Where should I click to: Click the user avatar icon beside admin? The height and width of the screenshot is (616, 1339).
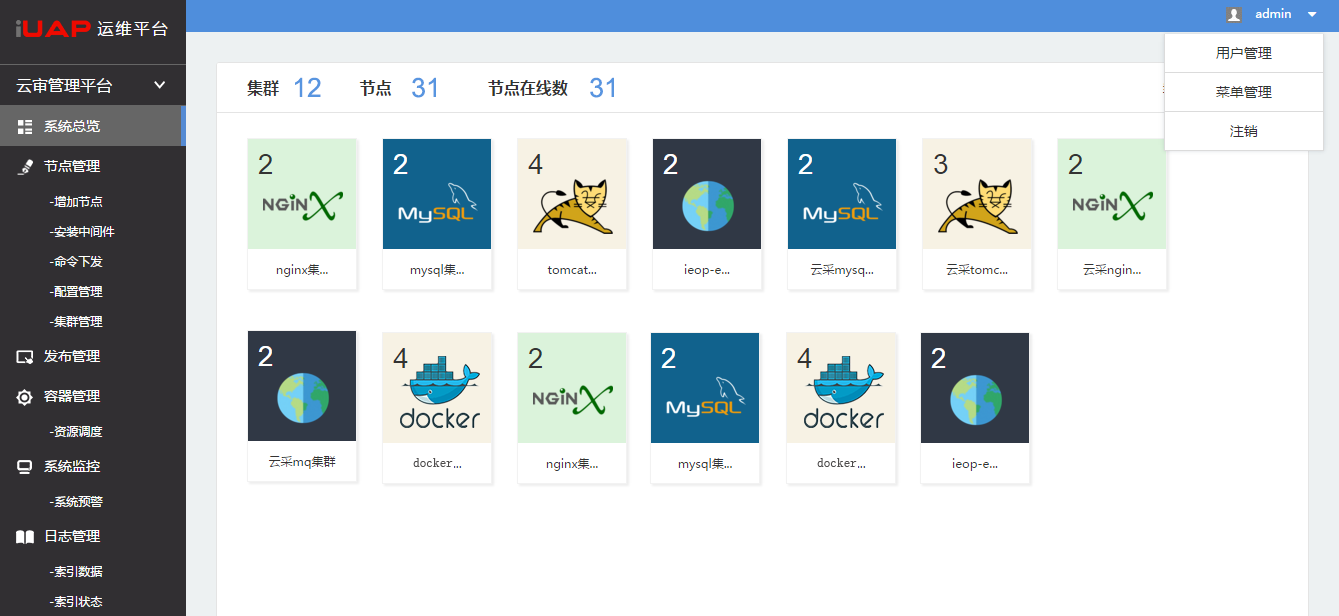[1234, 14]
